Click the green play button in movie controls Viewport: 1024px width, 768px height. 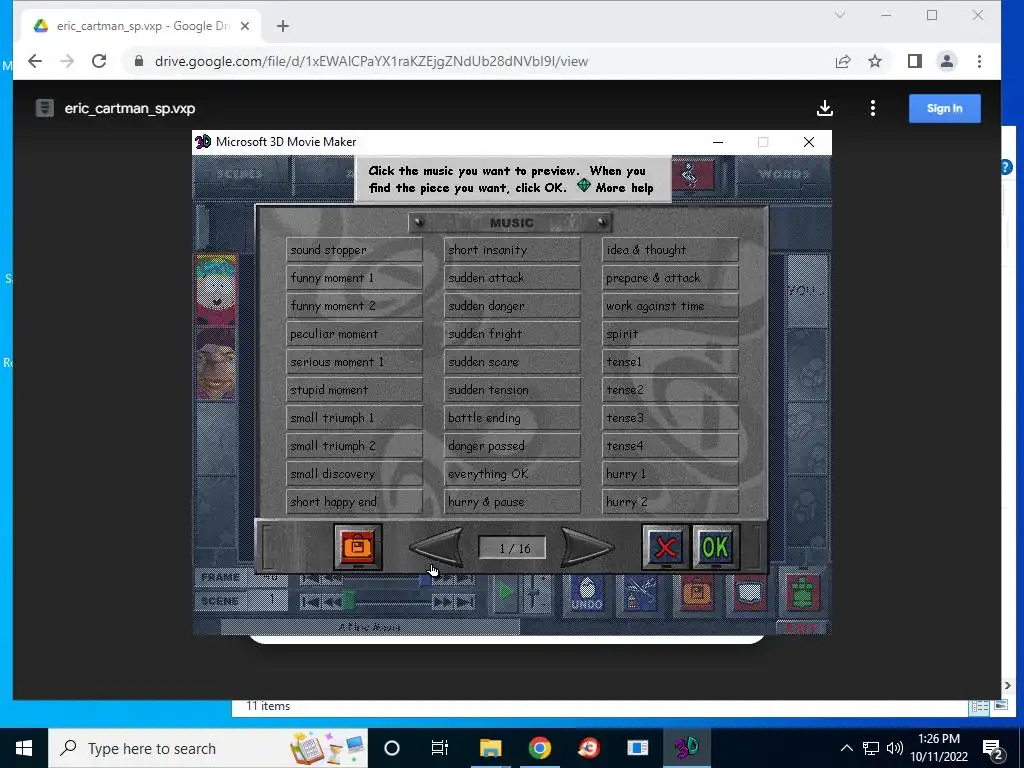(x=505, y=594)
